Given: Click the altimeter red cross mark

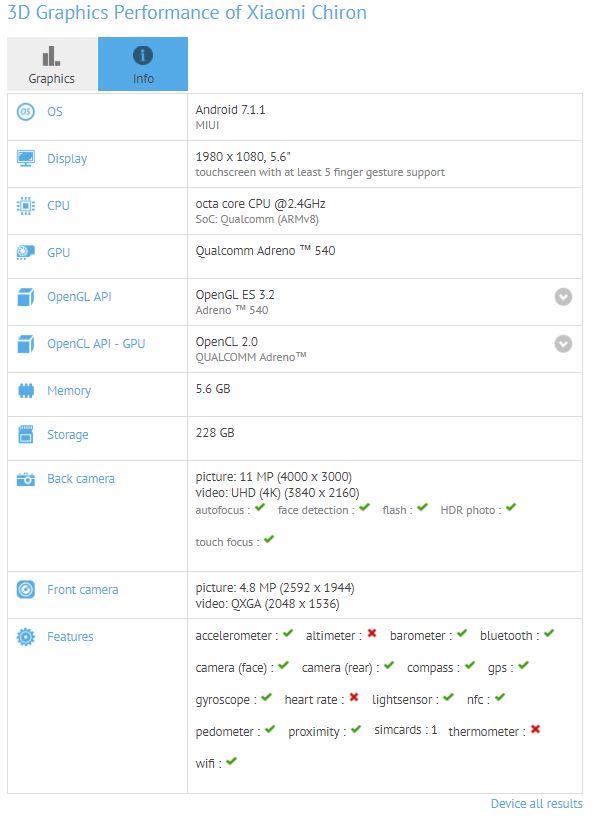Looking at the screenshot, I should 372,634.
